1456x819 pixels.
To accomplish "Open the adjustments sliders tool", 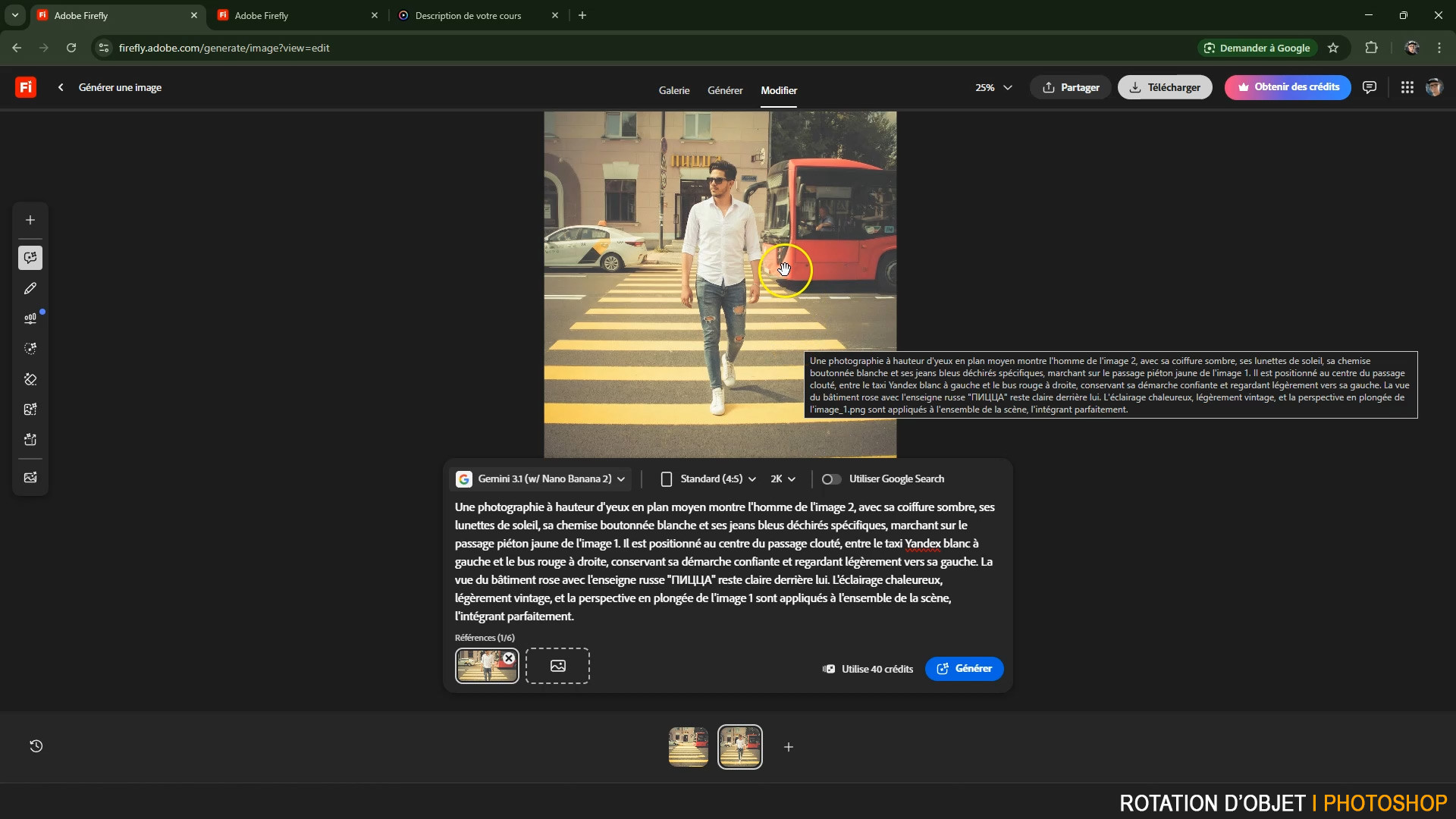I will (30, 318).
